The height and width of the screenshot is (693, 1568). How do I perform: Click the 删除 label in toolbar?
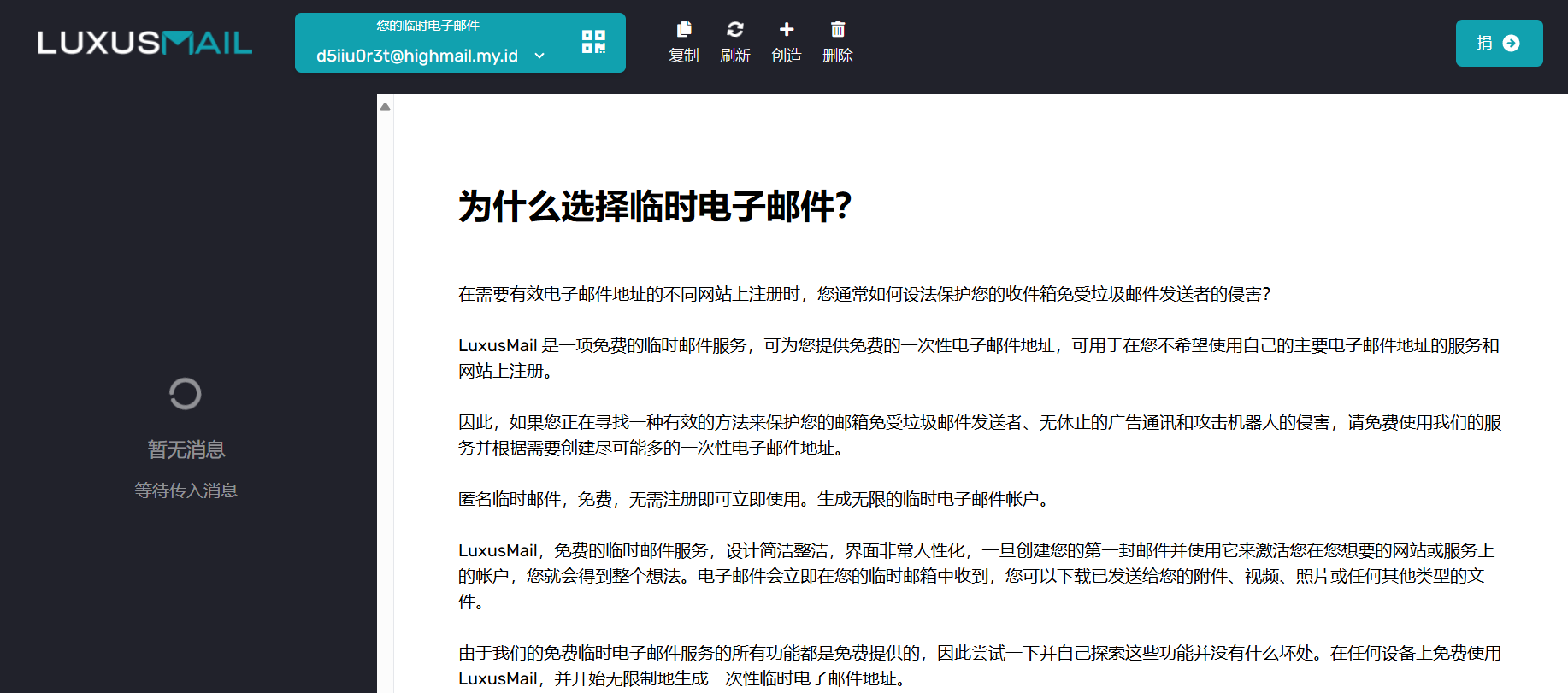click(x=838, y=56)
